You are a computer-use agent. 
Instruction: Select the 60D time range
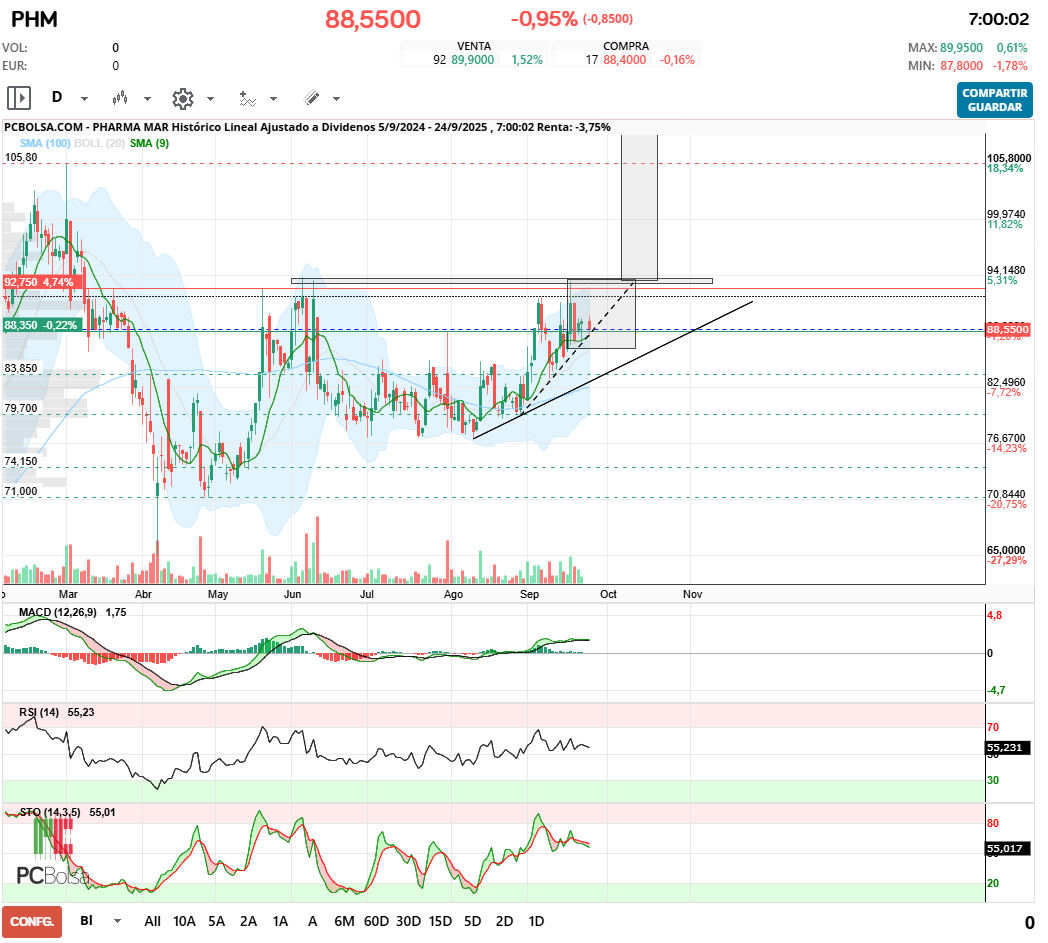tap(376, 921)
